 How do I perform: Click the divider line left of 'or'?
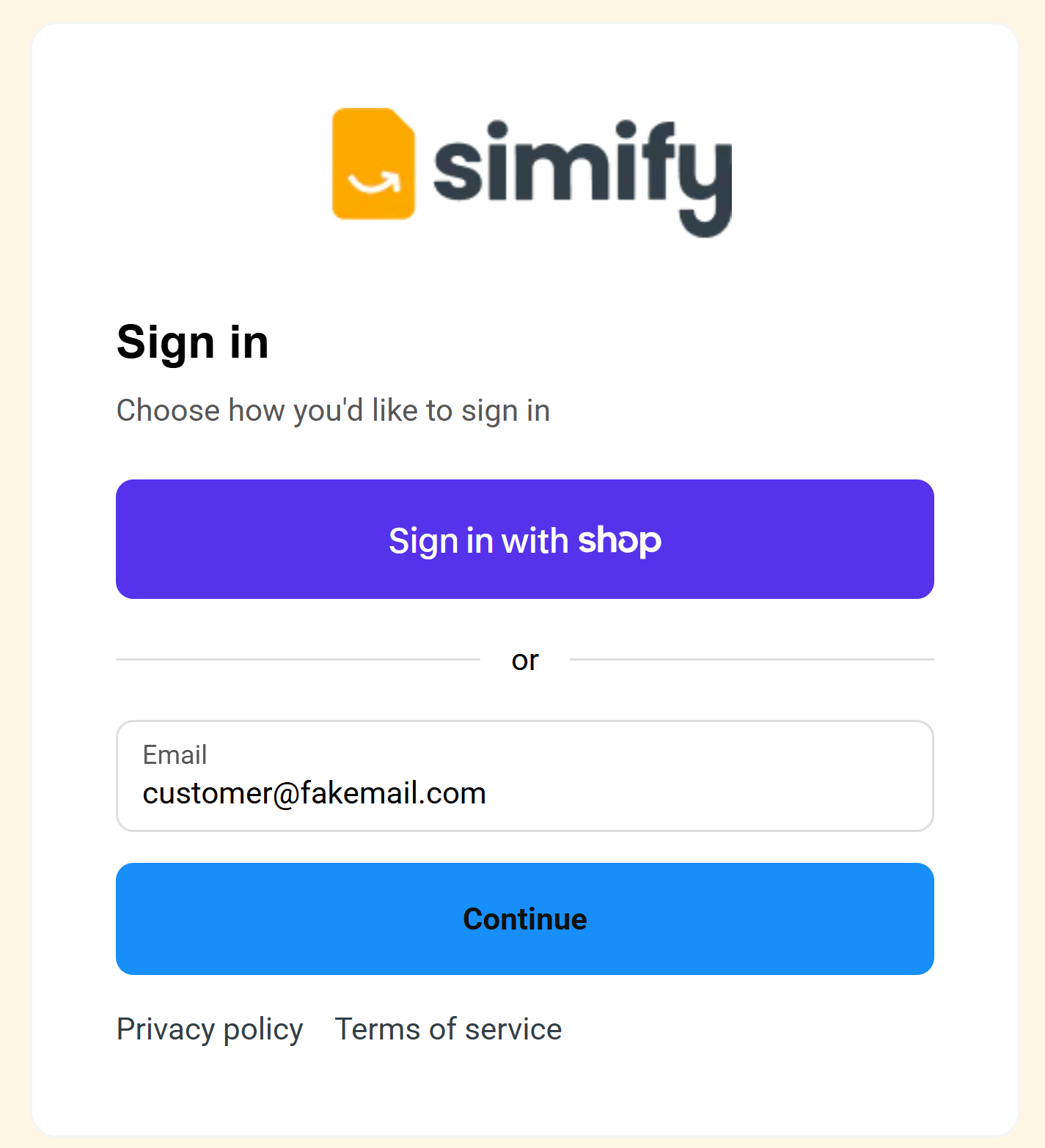pos(297,659)
